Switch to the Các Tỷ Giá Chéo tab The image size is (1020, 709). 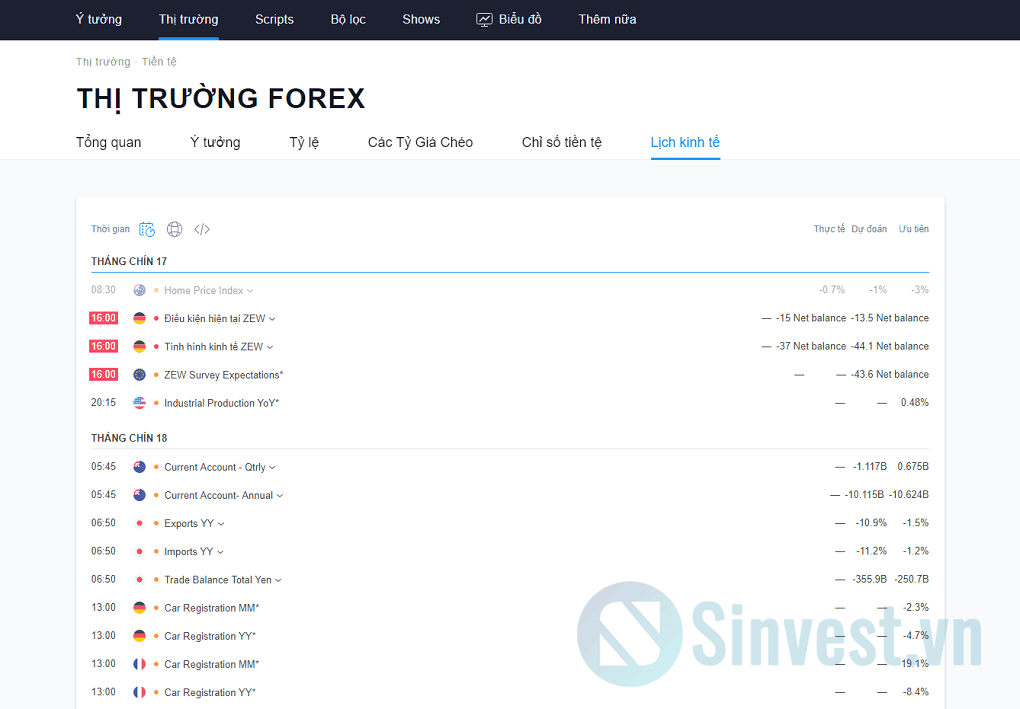point(420,142)
